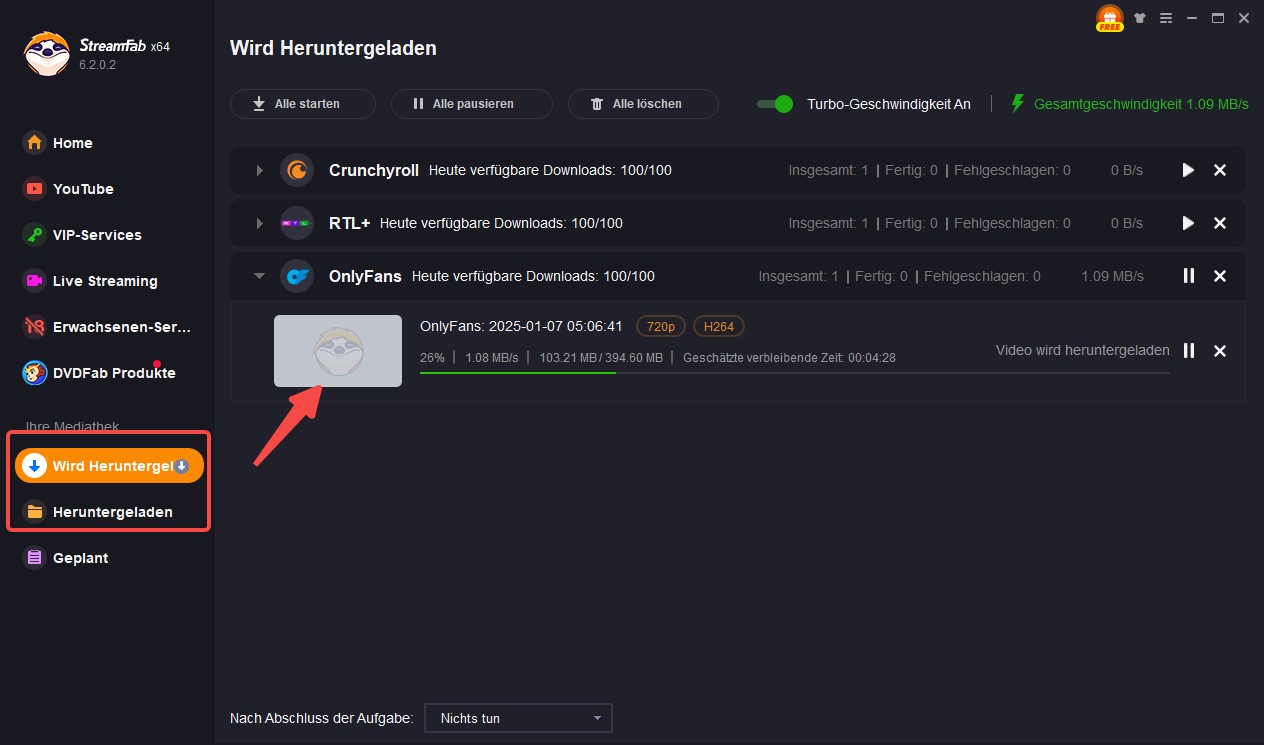Open Live Streaming section
The image size is (1264, 745).
click(107, 281)
